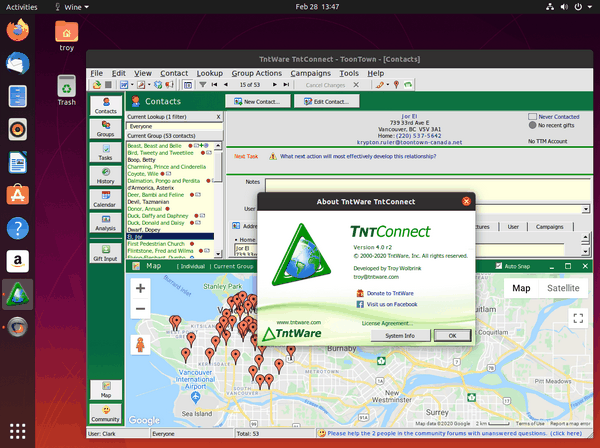The image size is (600, 448).
Task: Open the Lookup menu
Action: (x=210, y=73)
